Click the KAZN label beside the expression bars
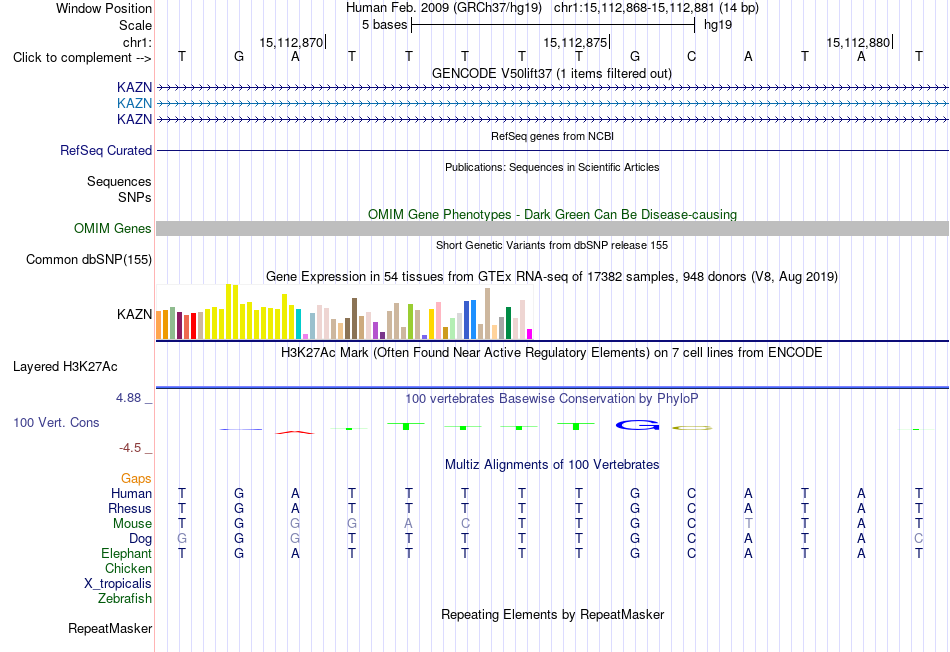Viewport: 950px width, 652px height. point(135,314)
